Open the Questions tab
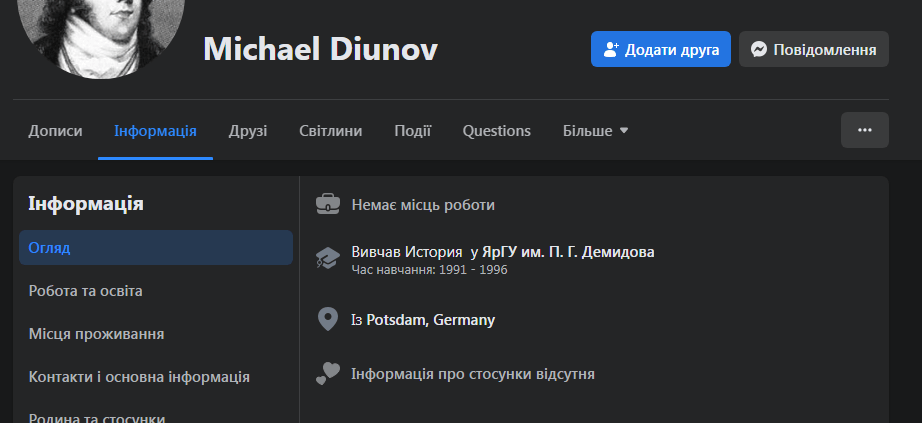 (x=497, y=131)
